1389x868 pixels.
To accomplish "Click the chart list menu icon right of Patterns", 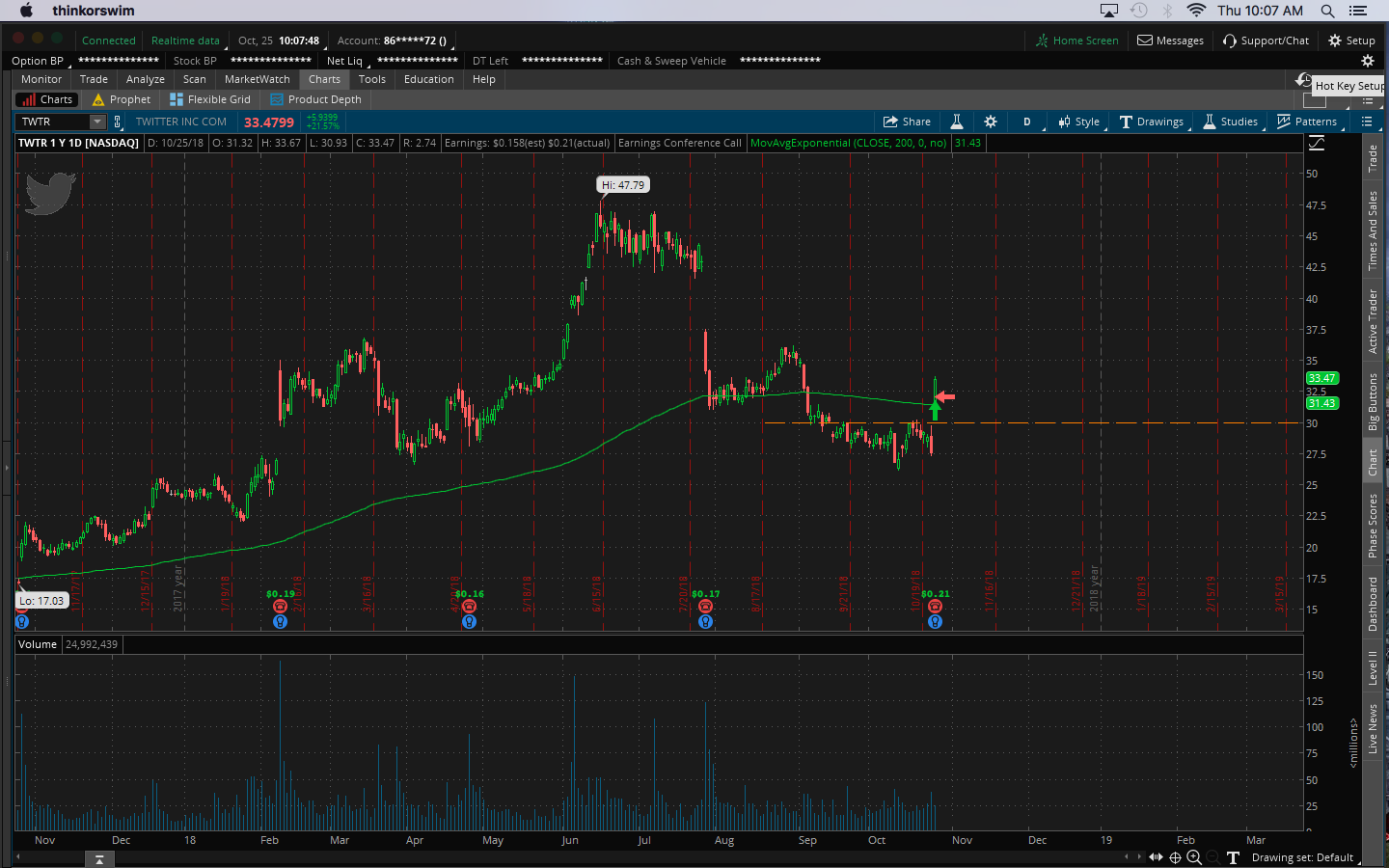I will point(1367,122).
